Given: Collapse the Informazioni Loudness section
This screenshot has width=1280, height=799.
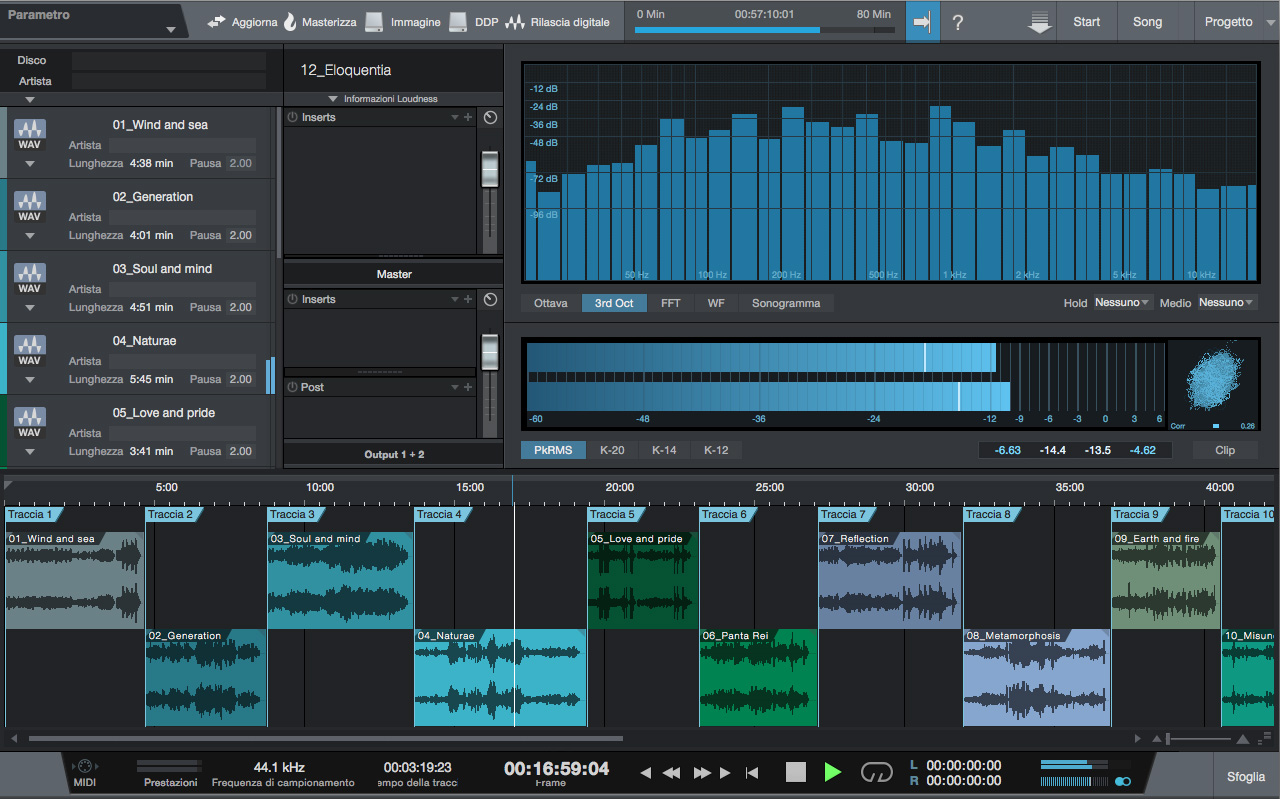Looking at the screenshot, I should (x=333, y=99).
